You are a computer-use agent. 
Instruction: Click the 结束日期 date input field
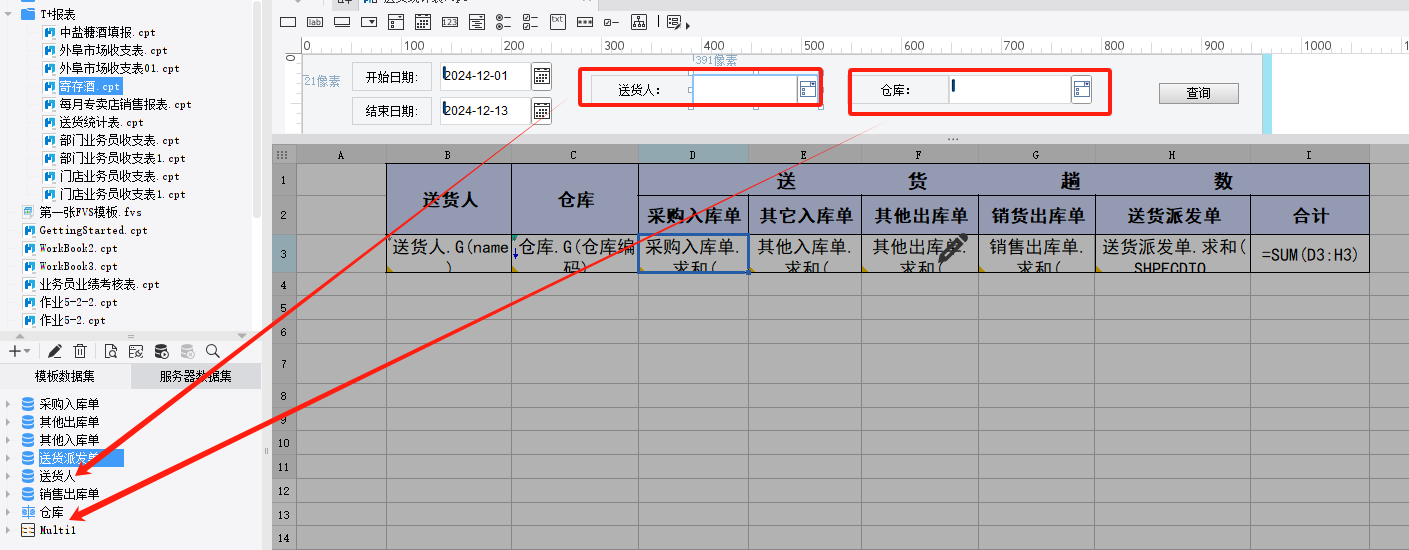pyautogui.click(x=485, y=110)
